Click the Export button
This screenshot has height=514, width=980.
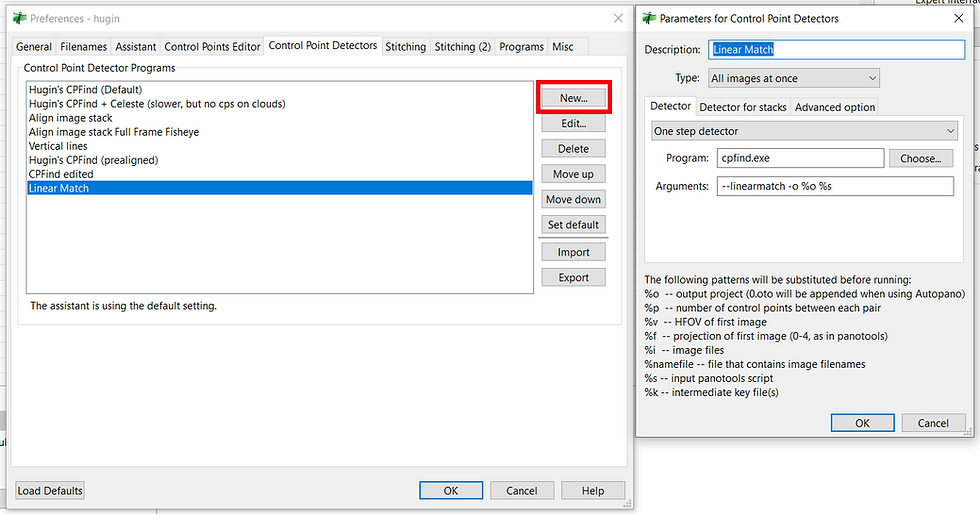coord(573,278)
